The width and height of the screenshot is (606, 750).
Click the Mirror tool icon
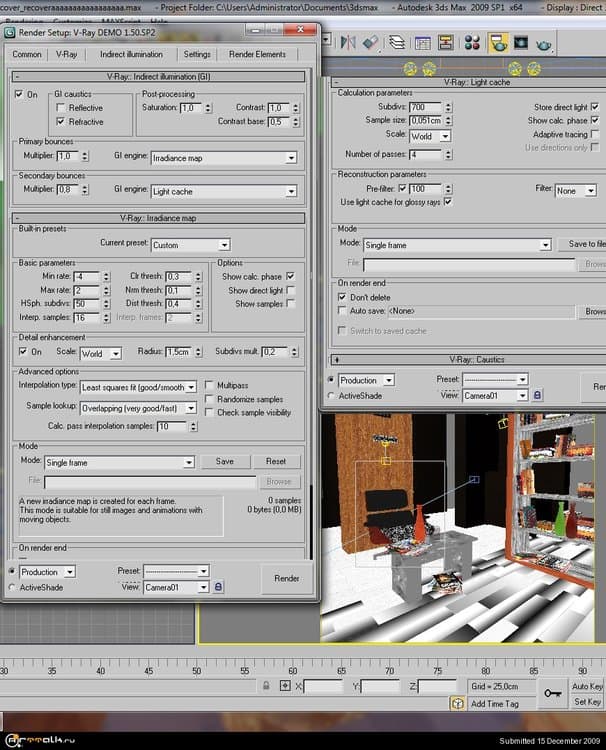click(x=349, y=43)
